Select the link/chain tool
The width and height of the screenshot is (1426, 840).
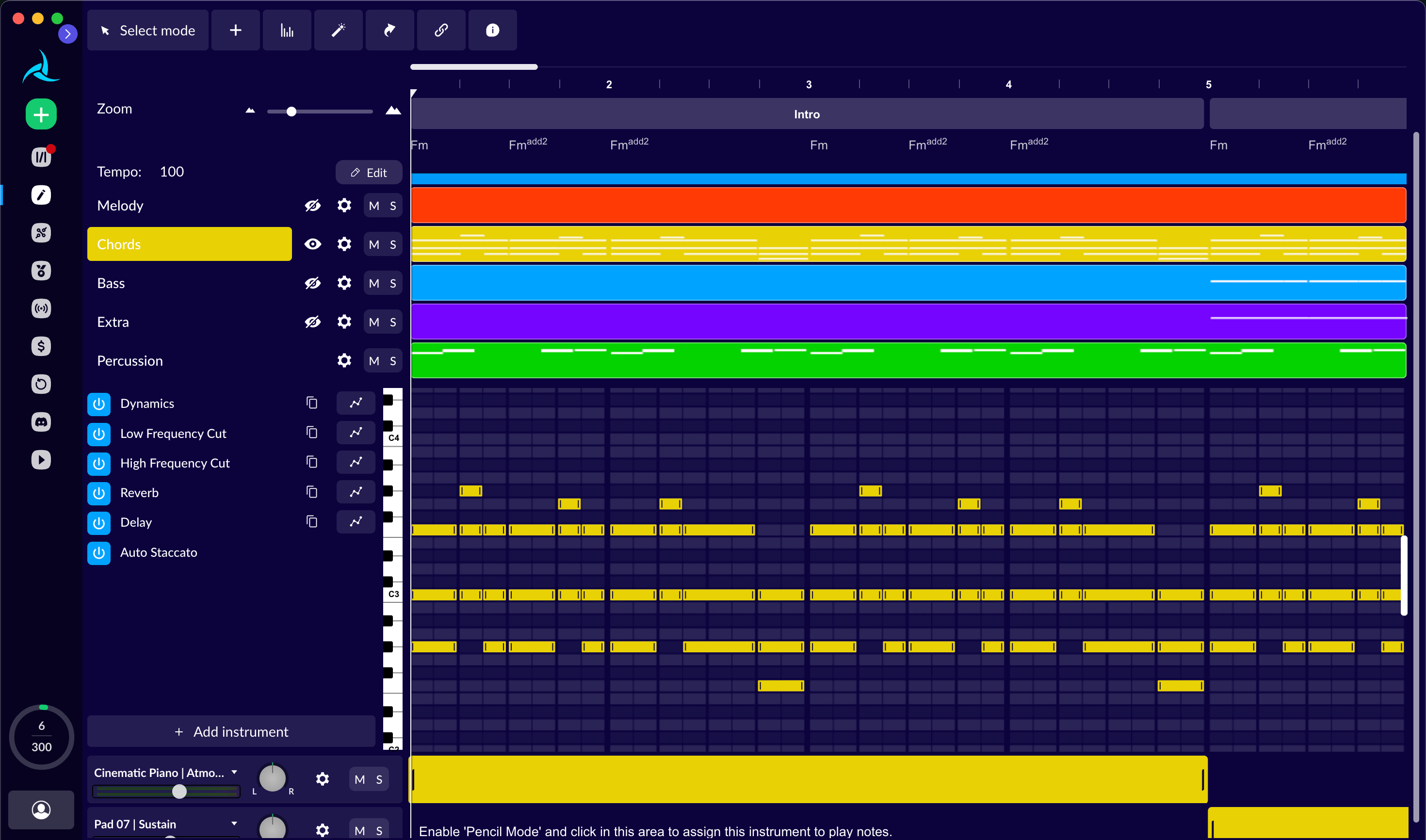click(x=441, y=29)
